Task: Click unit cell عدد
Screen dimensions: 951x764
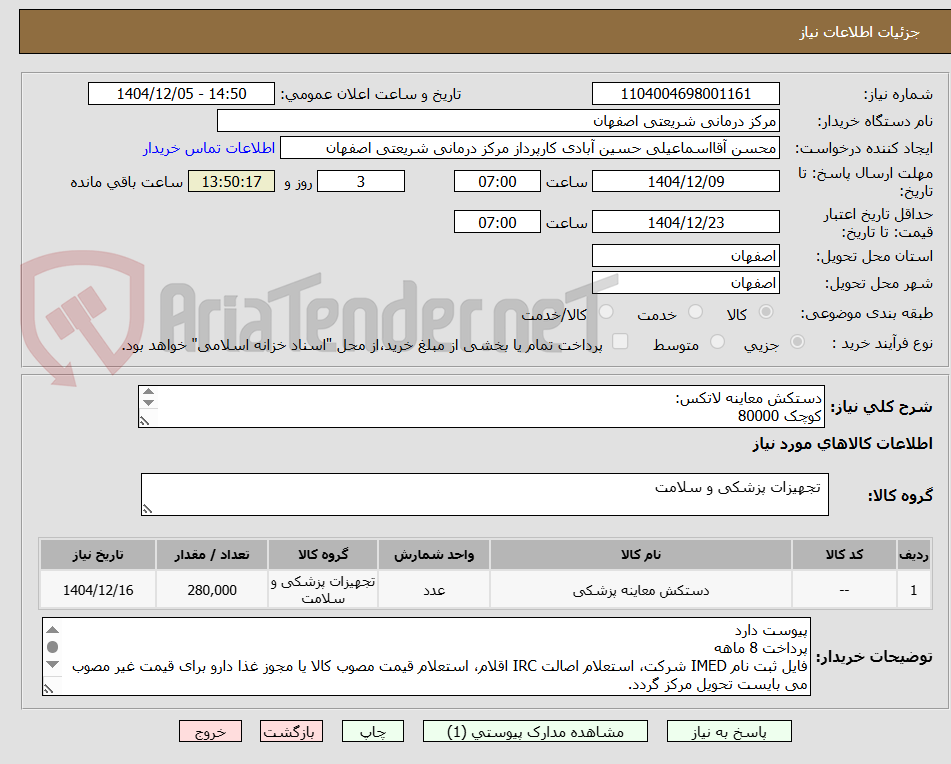Action: [x=434, y=589]
